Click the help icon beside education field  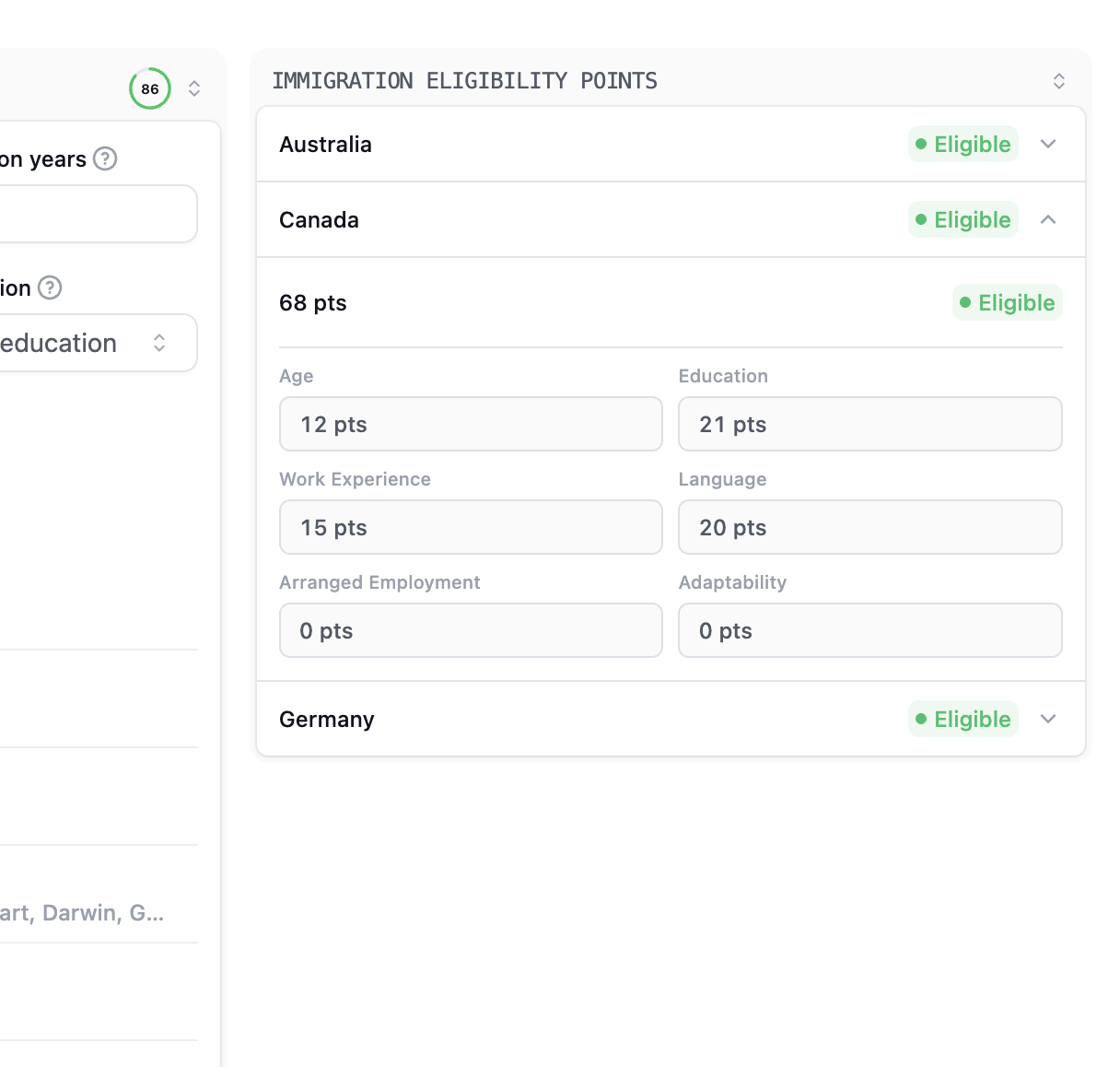pyautogui.click(x=50, y=288)
